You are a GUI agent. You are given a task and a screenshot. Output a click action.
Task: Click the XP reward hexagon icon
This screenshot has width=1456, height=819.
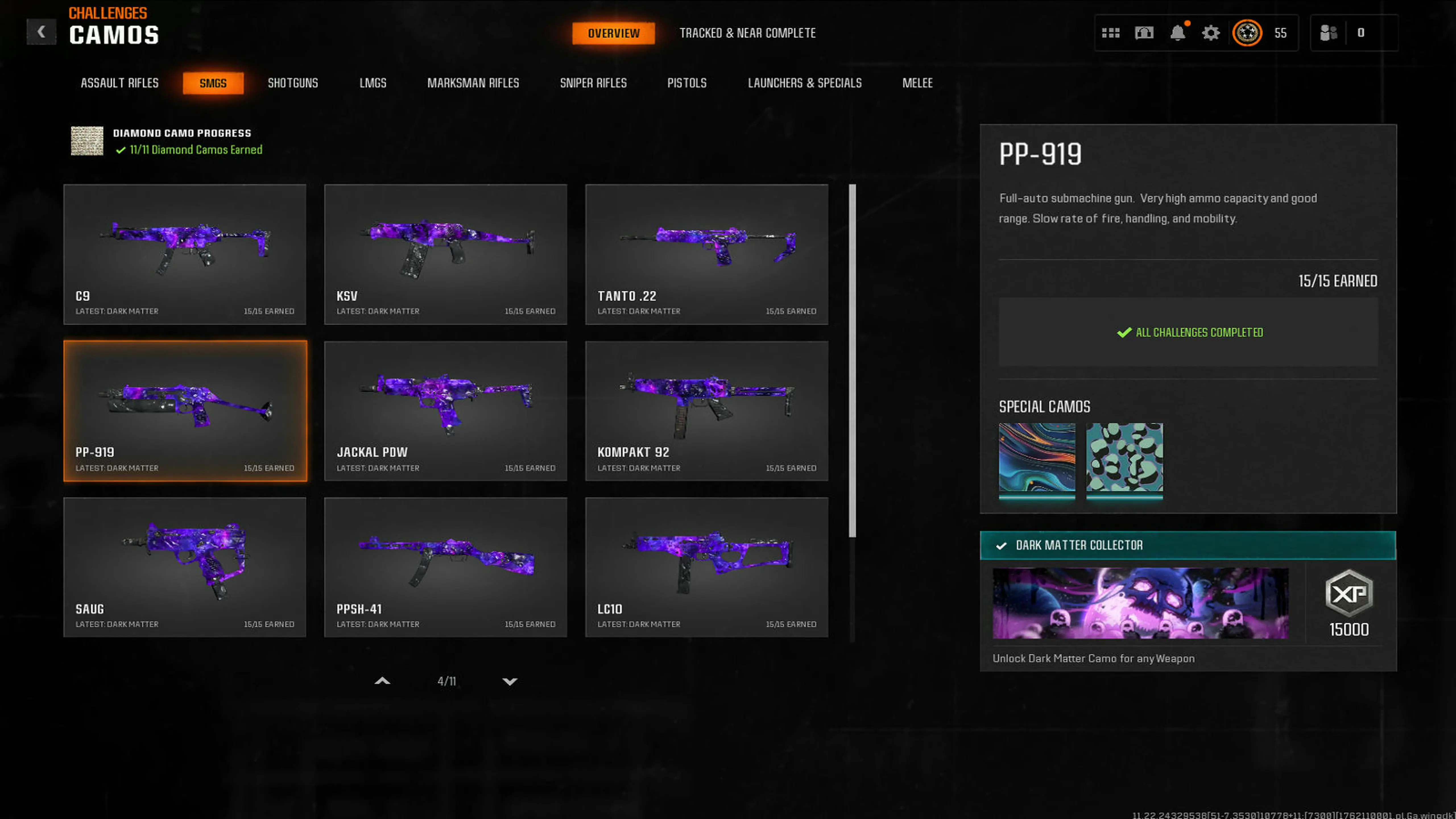click(1349, 593)
